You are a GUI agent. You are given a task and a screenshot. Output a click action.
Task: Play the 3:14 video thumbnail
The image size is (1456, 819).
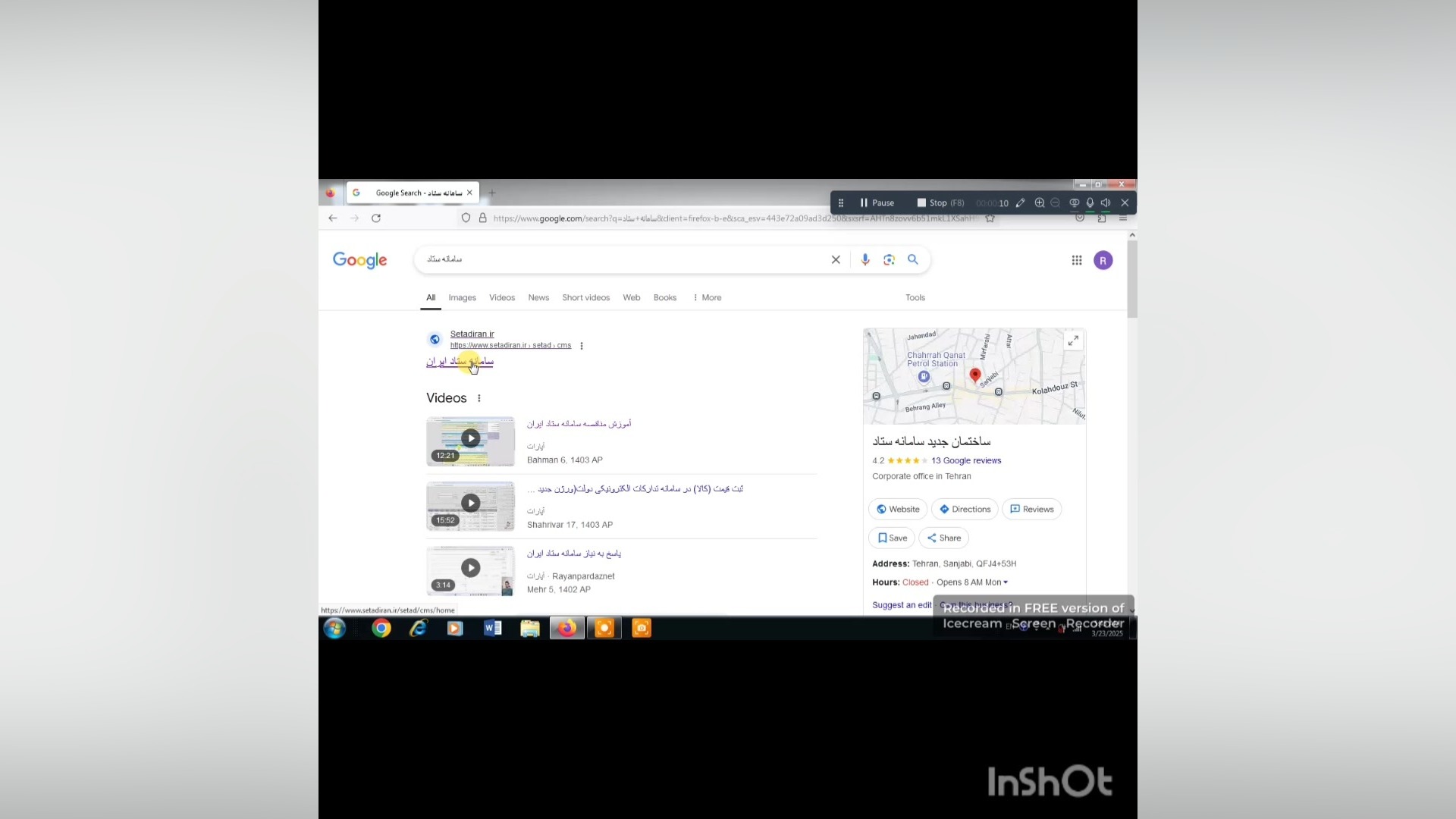coord(470,570)
